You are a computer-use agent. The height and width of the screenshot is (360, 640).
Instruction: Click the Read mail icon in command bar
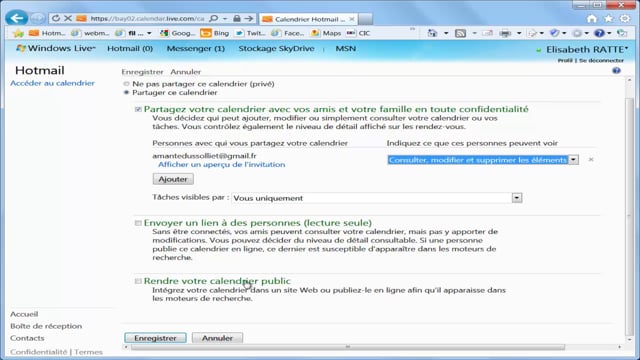pos(487,33)
